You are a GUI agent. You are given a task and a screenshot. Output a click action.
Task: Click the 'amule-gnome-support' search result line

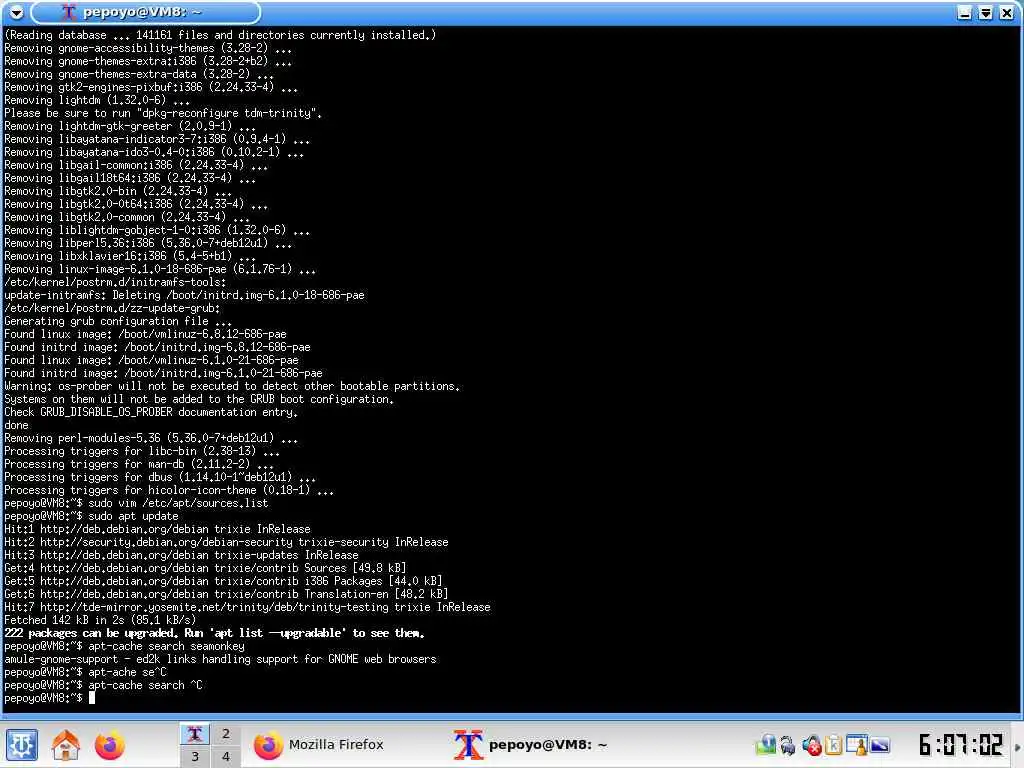[x=220, y=659]
